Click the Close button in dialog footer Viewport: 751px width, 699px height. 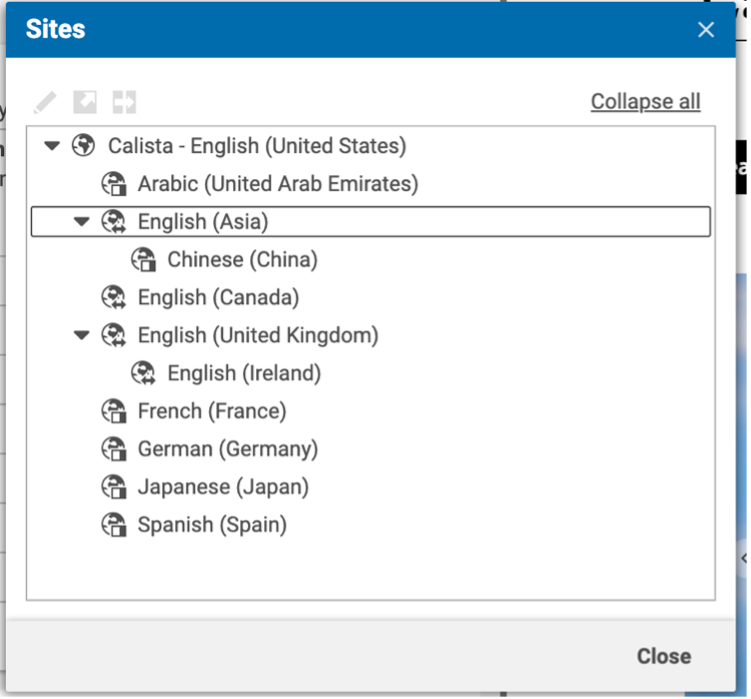click(664, 656)
